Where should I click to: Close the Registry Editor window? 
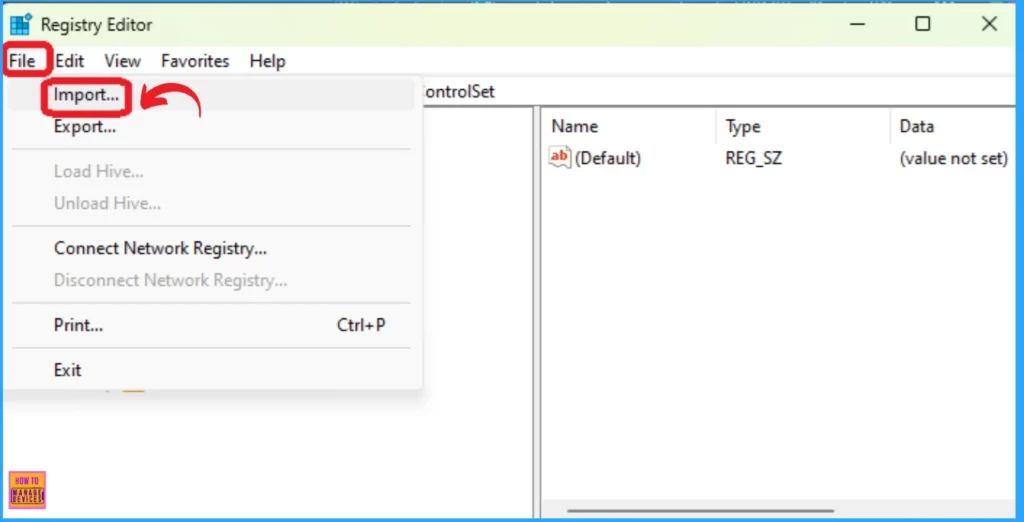click(x=989, y=25)
